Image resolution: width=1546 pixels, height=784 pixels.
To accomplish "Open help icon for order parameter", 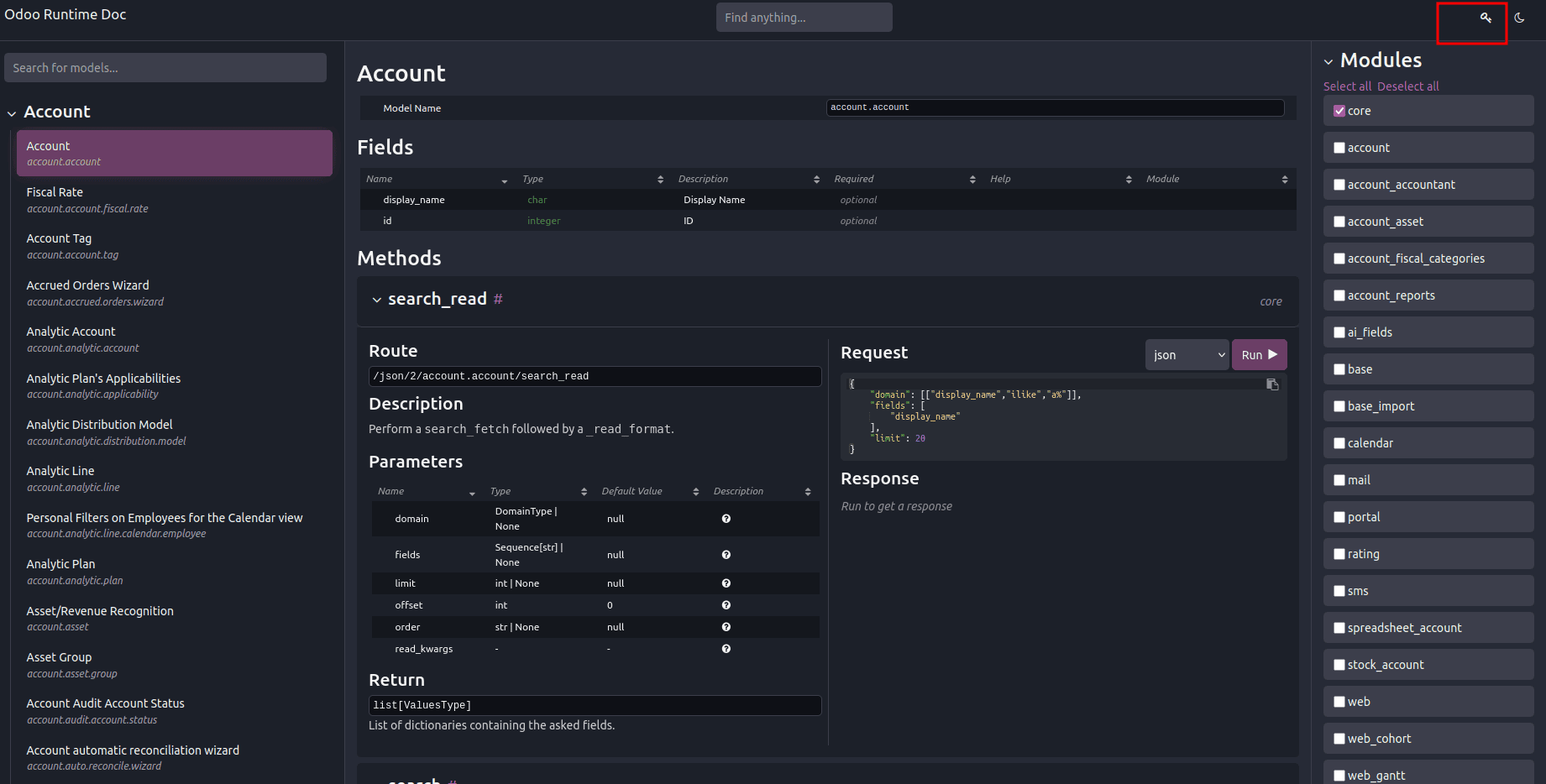I will 726,627.
